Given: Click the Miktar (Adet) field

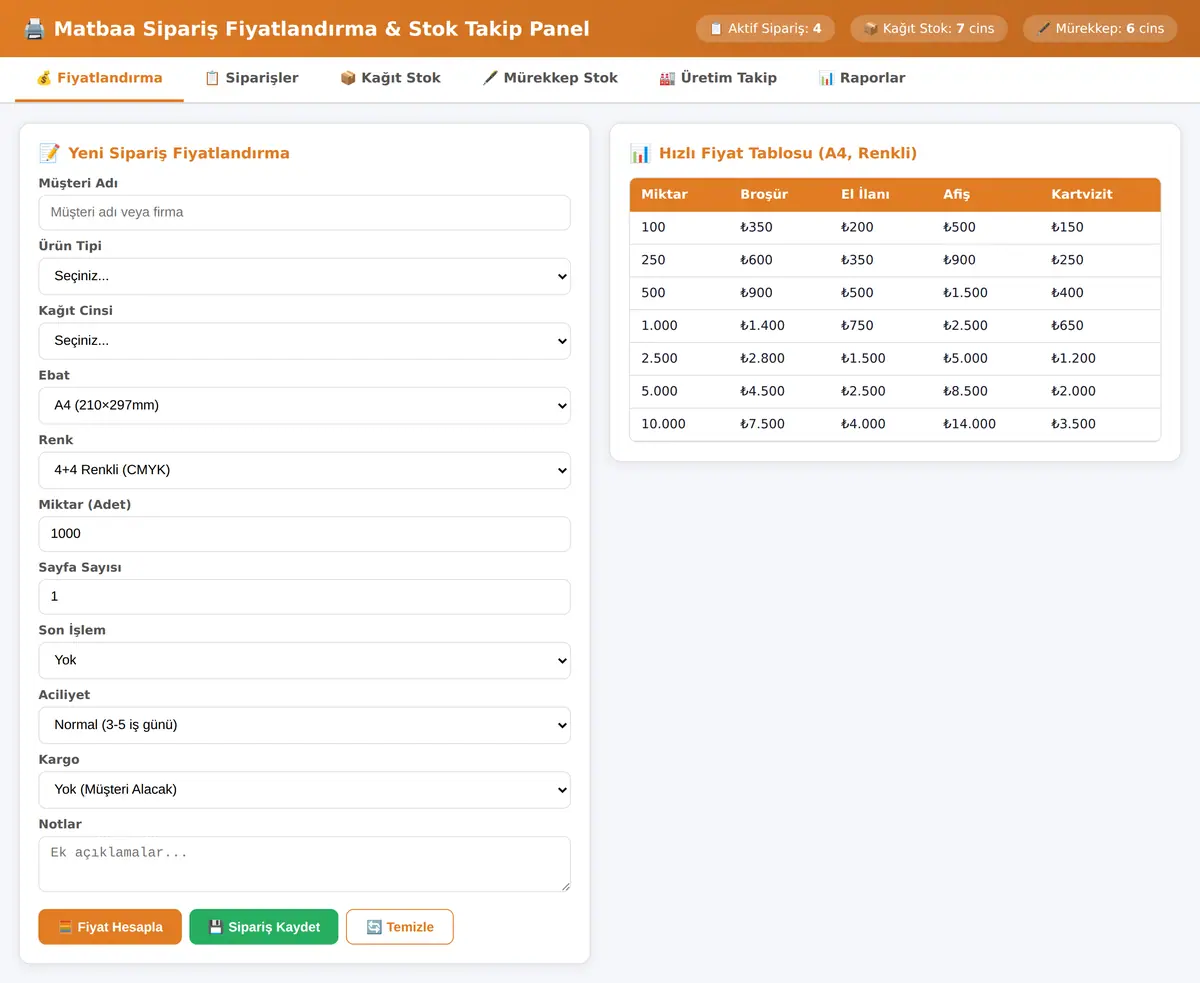Looking at the screenshot, I should click(x=305, y=534).
